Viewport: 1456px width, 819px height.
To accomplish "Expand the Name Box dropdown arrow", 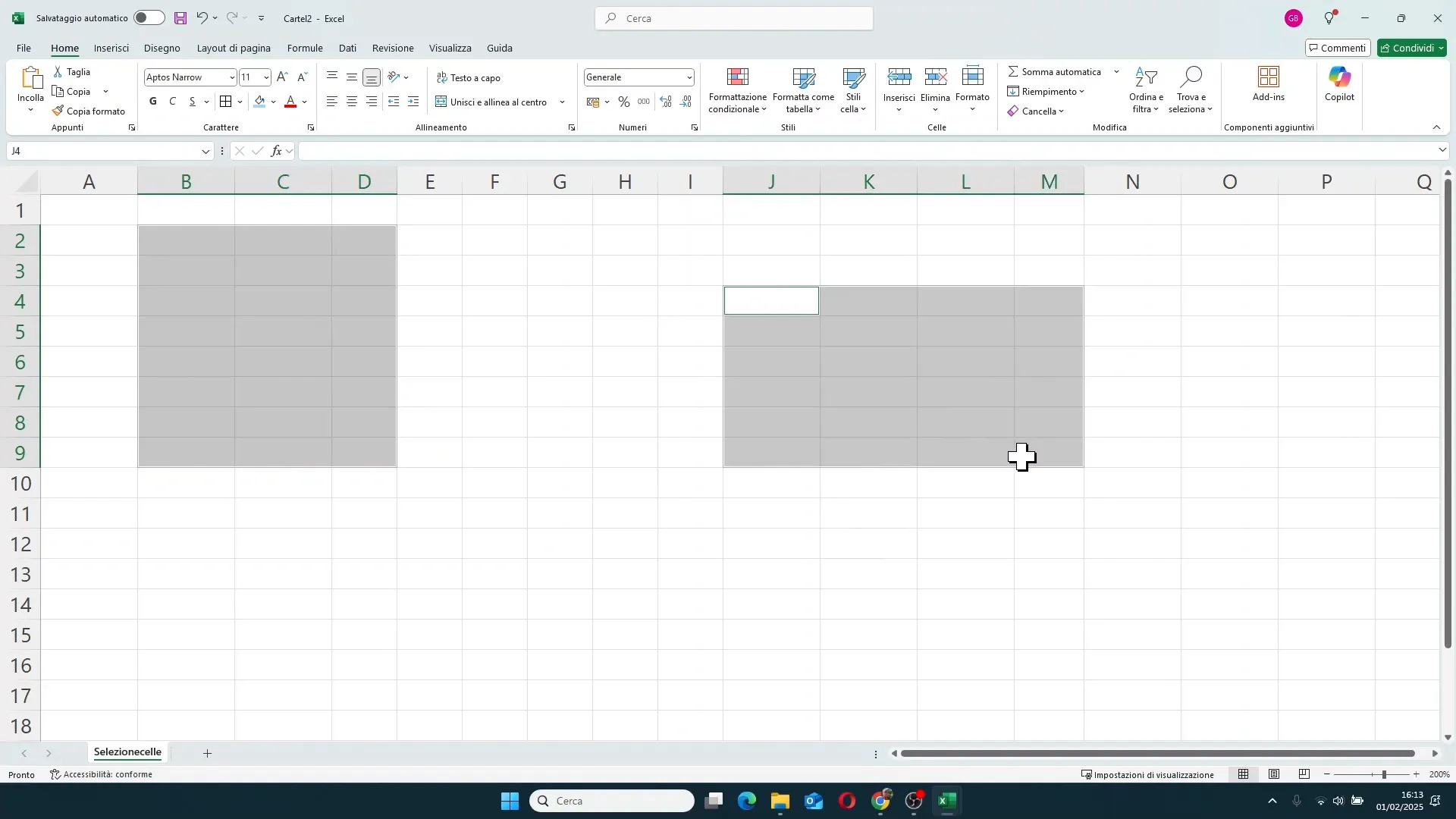I will point(206,152).
